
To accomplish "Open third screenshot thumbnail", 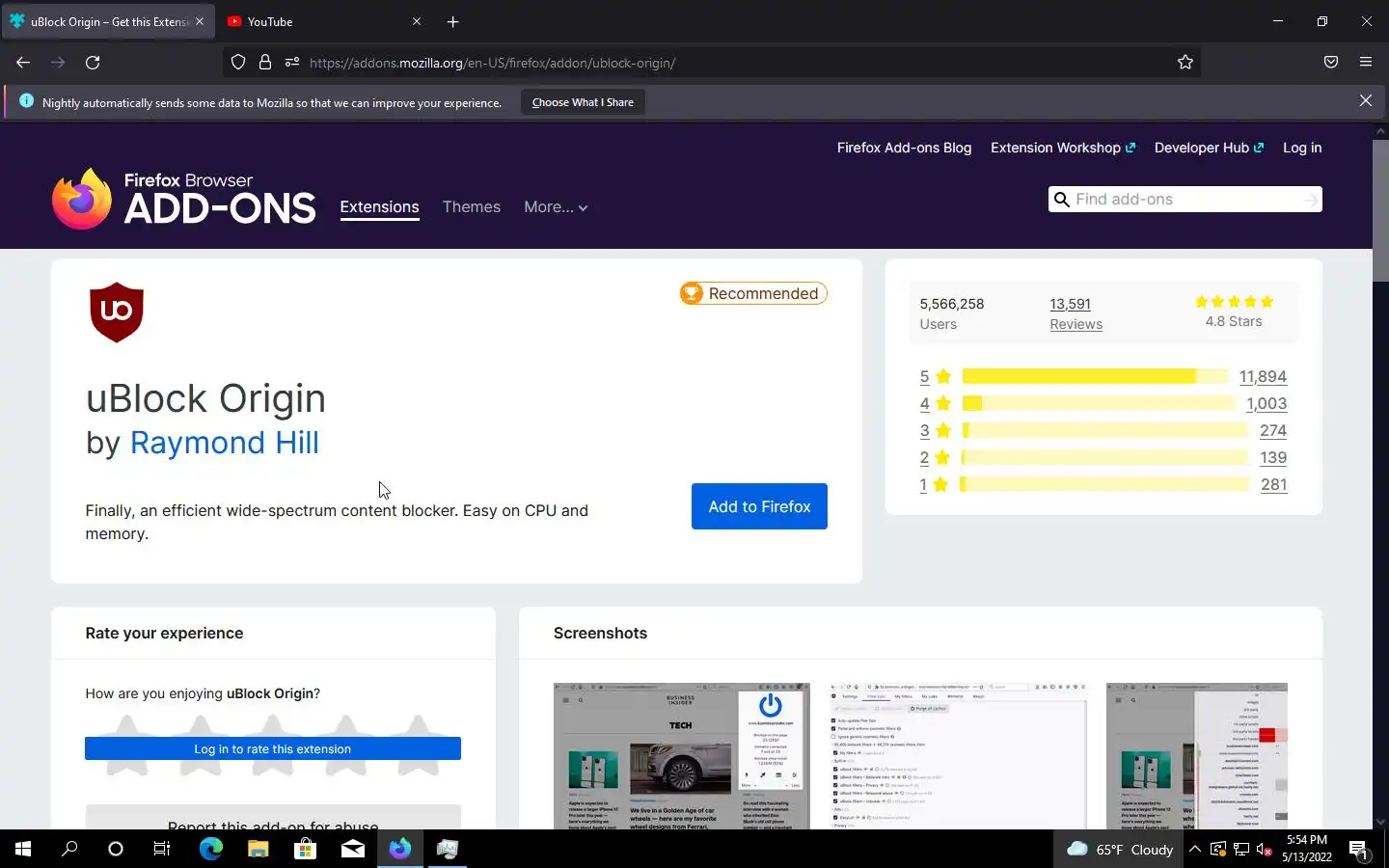I will click(1197, 756).
